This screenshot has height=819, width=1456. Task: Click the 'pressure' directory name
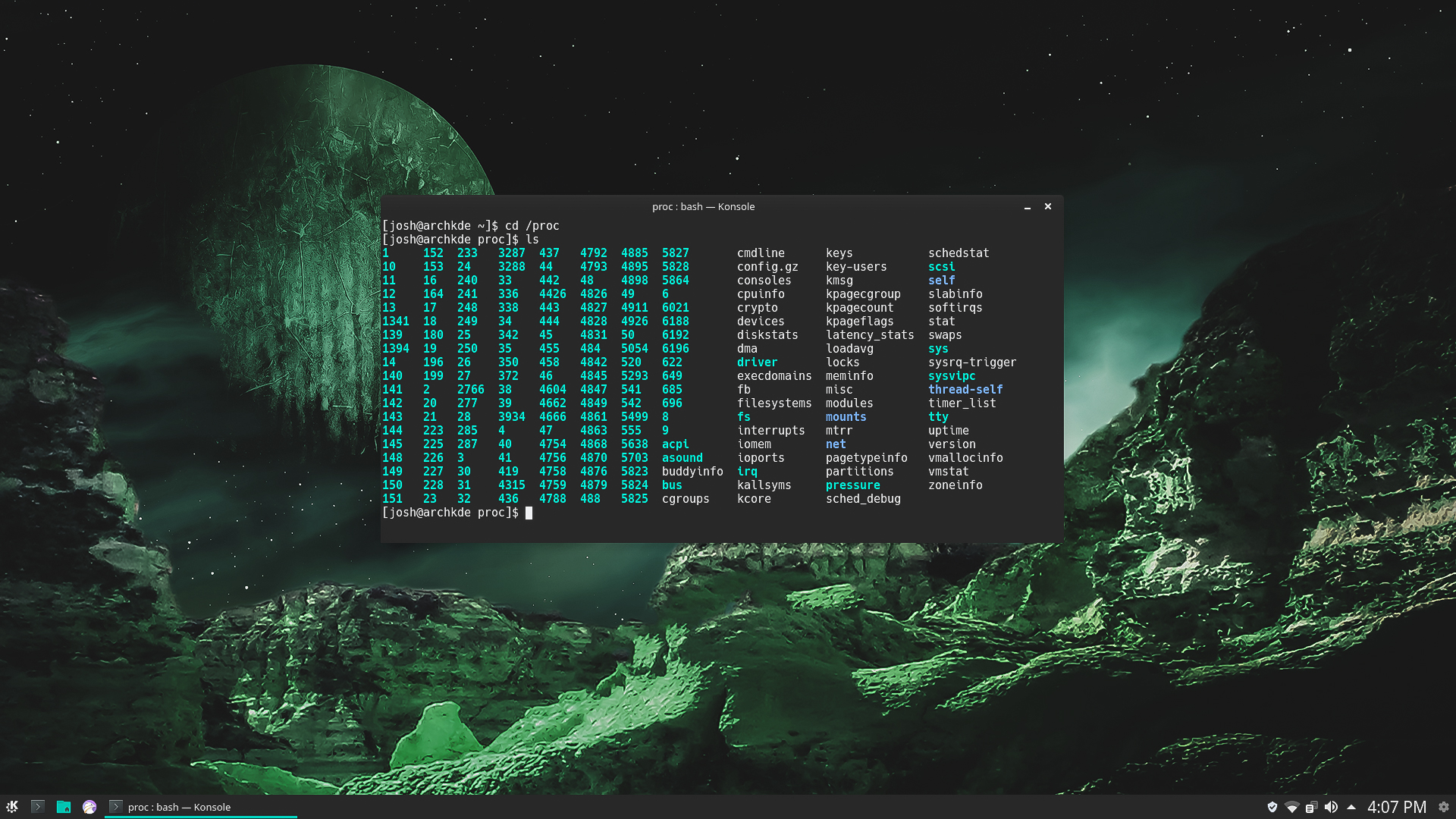coord(852,485)
